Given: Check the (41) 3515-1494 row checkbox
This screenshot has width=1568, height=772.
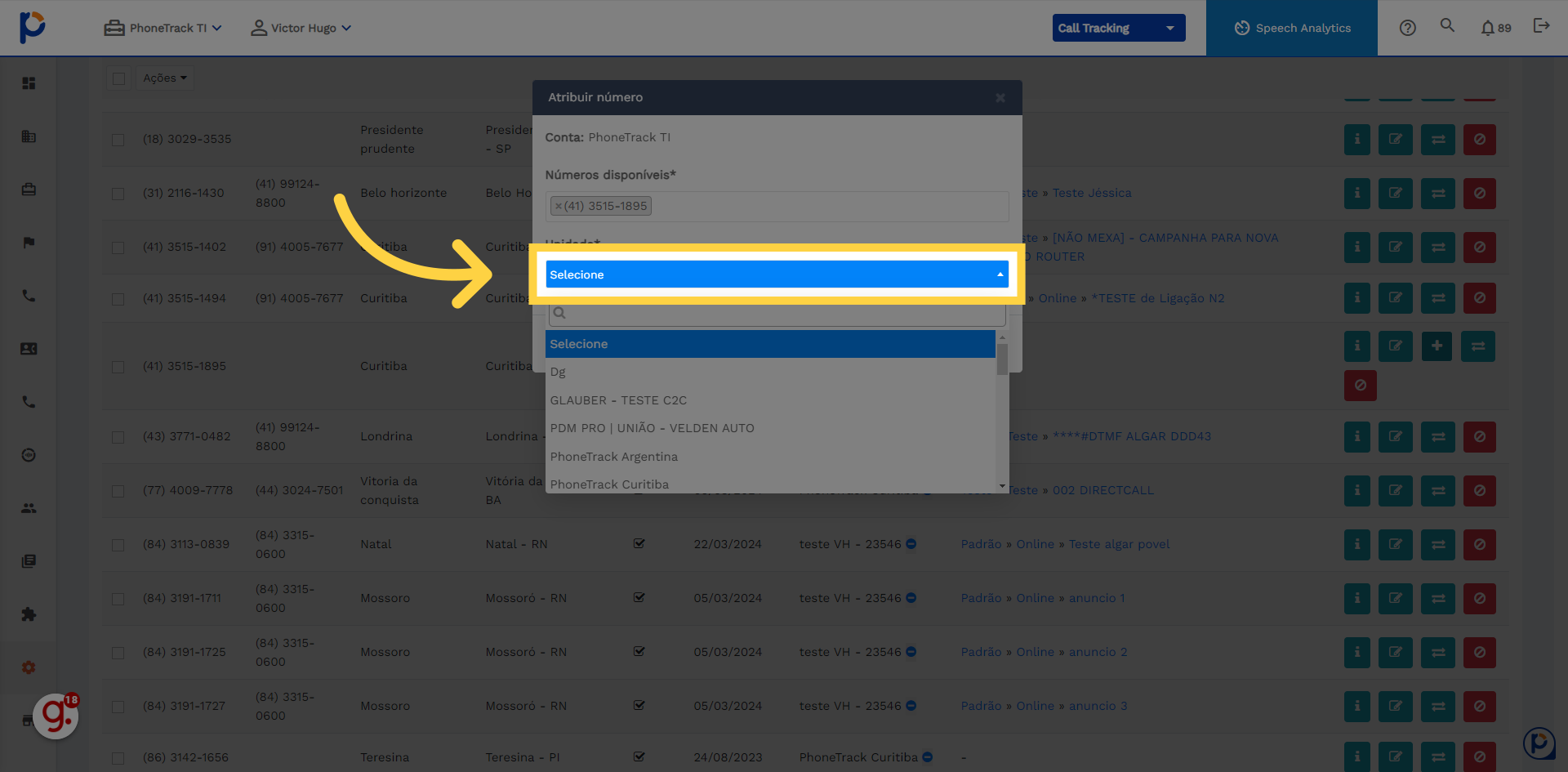Looking at the screenshot, I should coord(118,299).
